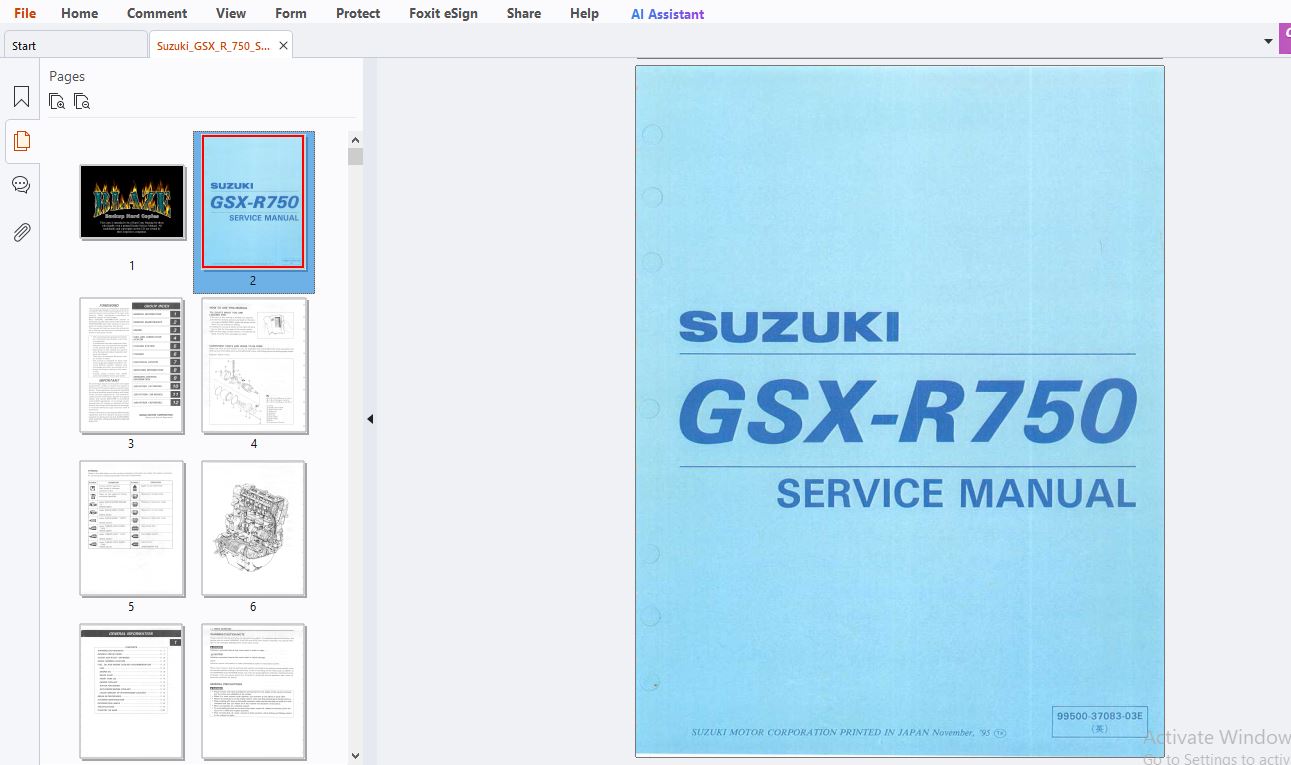Open the AI Assistant tab

[x=667, y=14]
